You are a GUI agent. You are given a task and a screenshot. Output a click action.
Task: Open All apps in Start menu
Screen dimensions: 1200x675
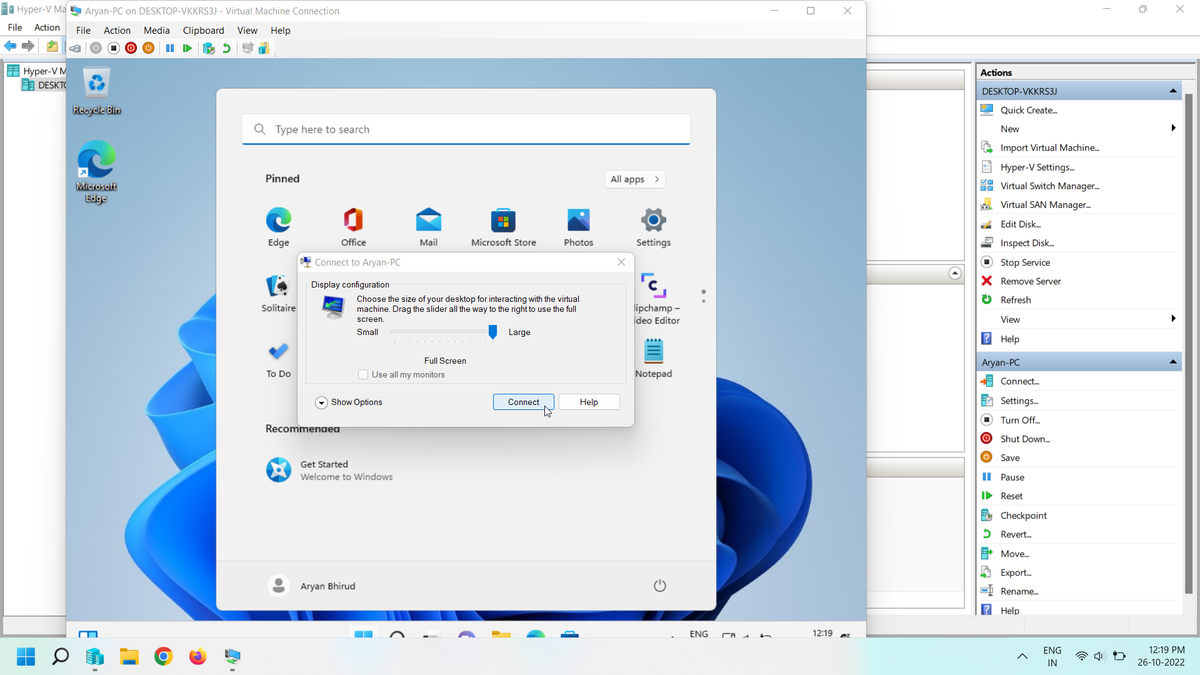pos(635,179)
